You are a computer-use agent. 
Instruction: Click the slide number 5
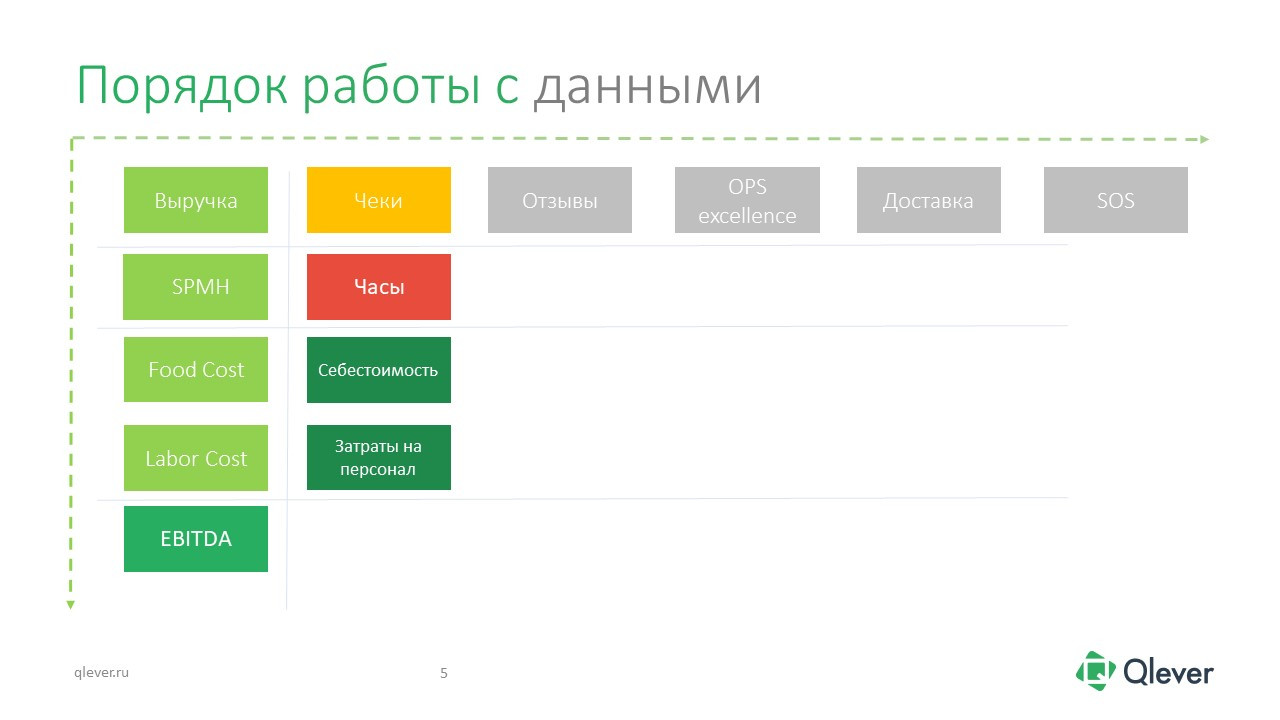pos(444,673)
